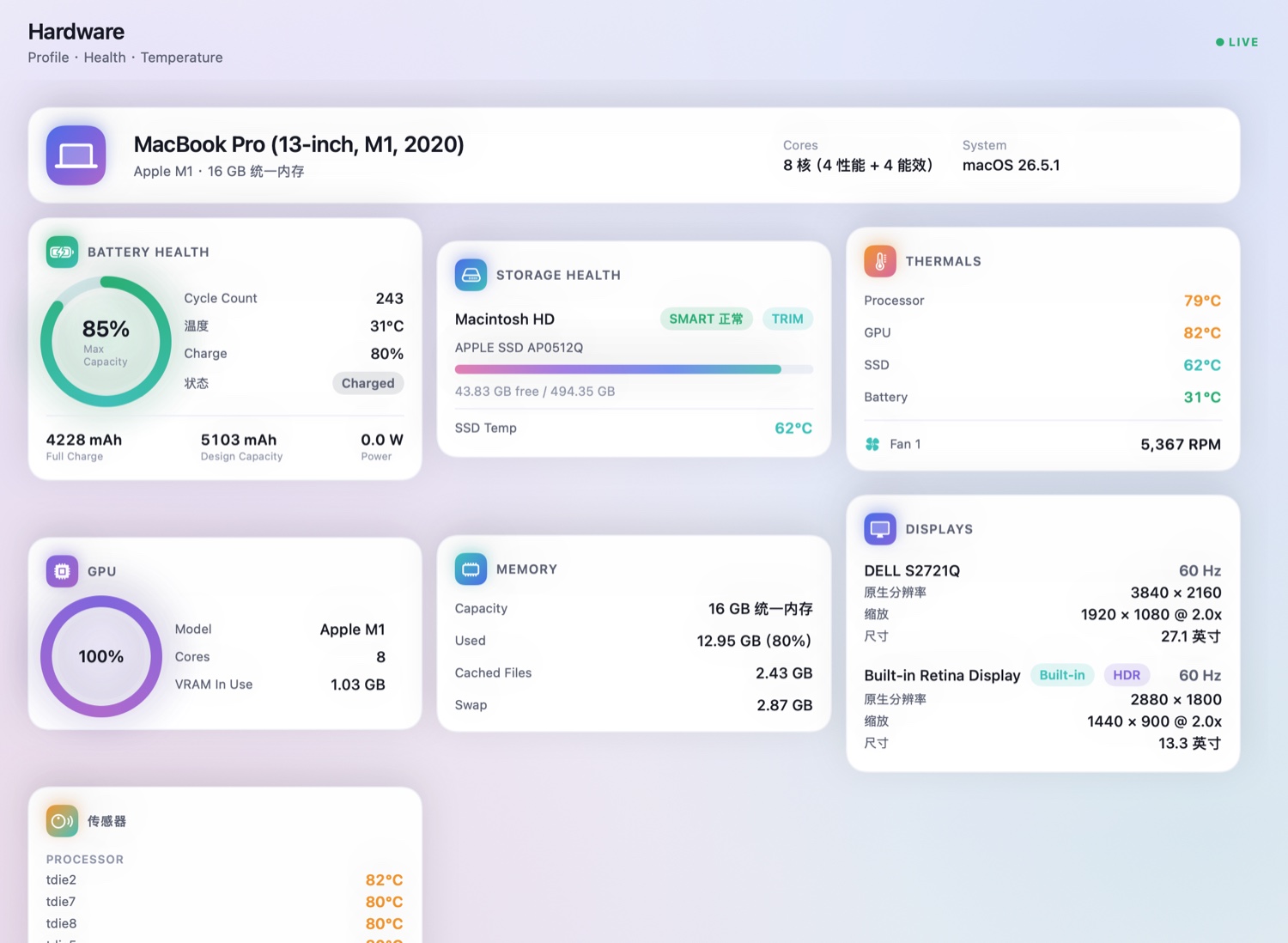Click the blue Memory module icon
Image resolution: width=1288 pixels, height=943 pixels.
tap(471, 569)
